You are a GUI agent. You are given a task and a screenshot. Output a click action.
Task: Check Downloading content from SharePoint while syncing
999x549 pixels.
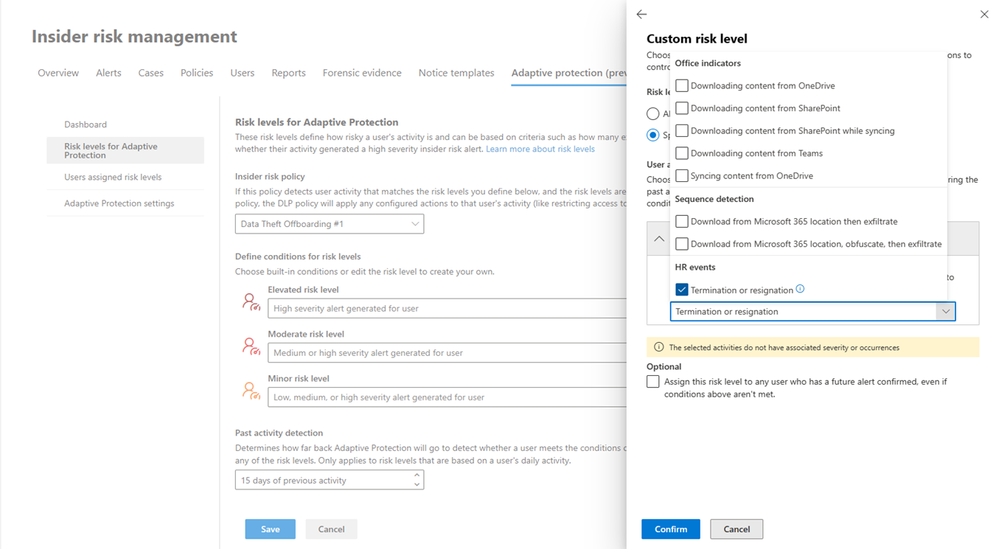click(682, 131)
